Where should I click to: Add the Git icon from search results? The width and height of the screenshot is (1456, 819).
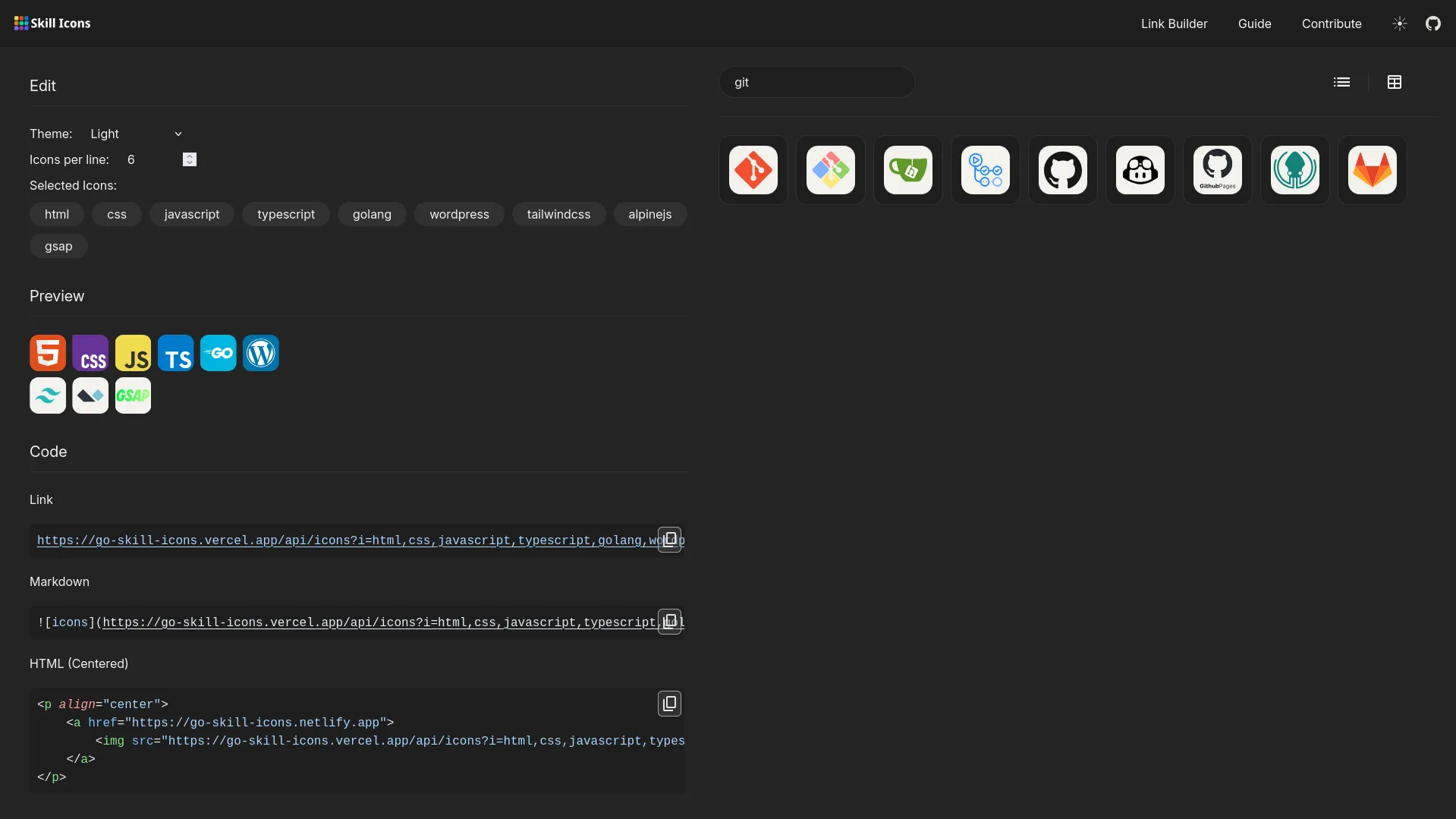(x=753, y=170)
